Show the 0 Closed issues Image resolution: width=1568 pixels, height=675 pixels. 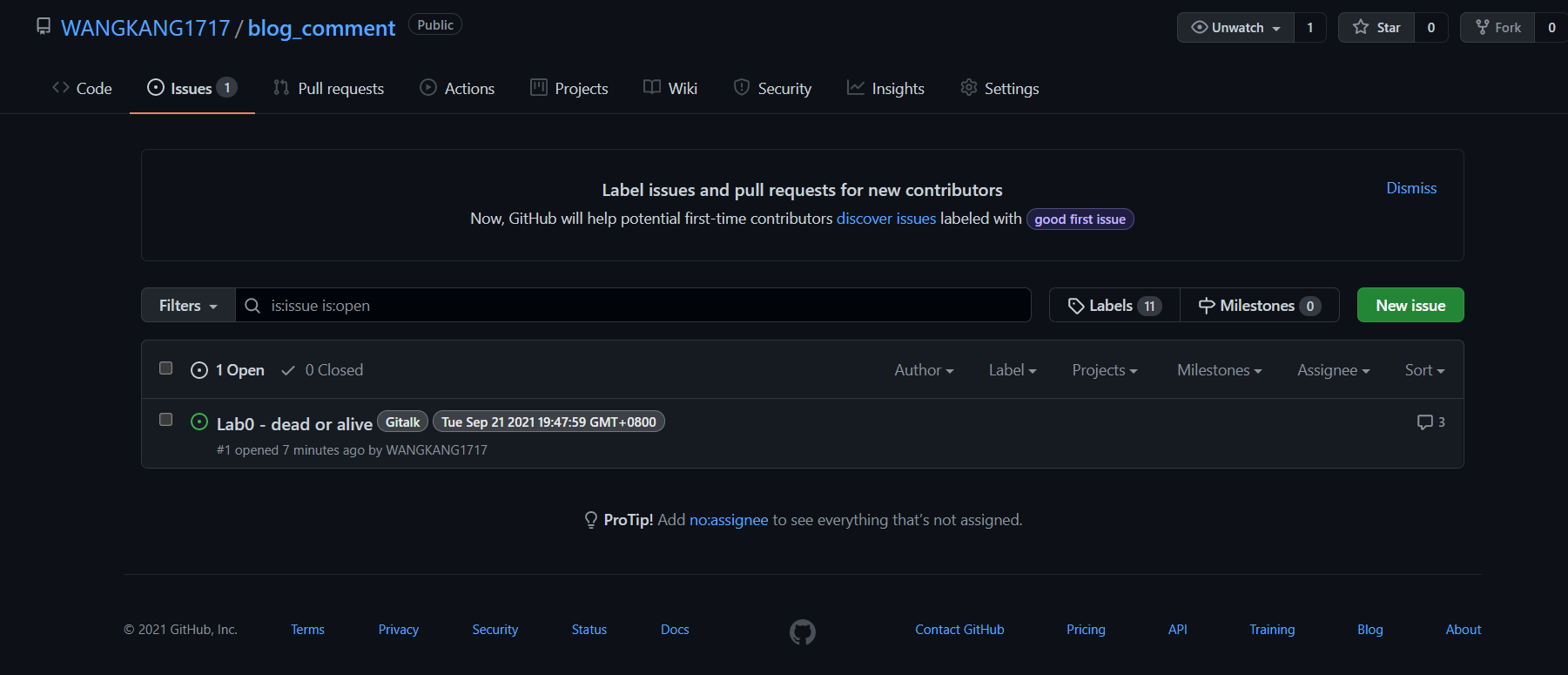click(322, 370)
